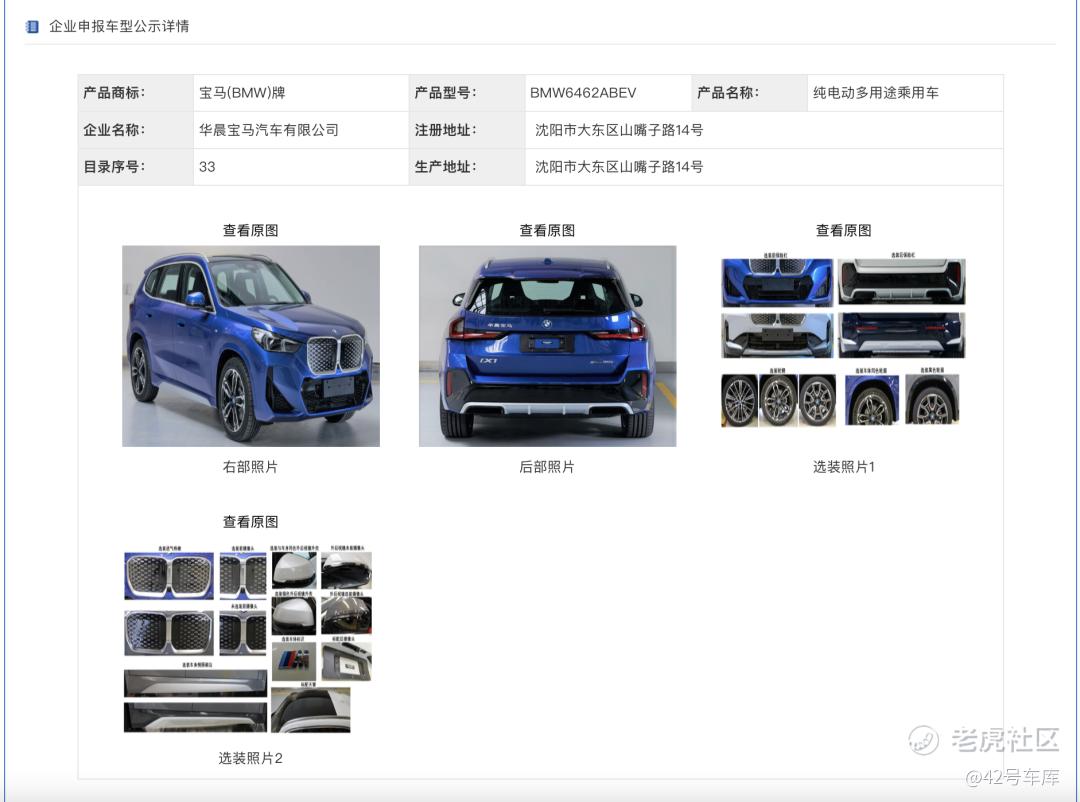Click the 生产地址 value 沈阳市大东区山嘴子路14号
Image resolution: width=1080 pixels, height=802 pixels.
click(619, 166)
